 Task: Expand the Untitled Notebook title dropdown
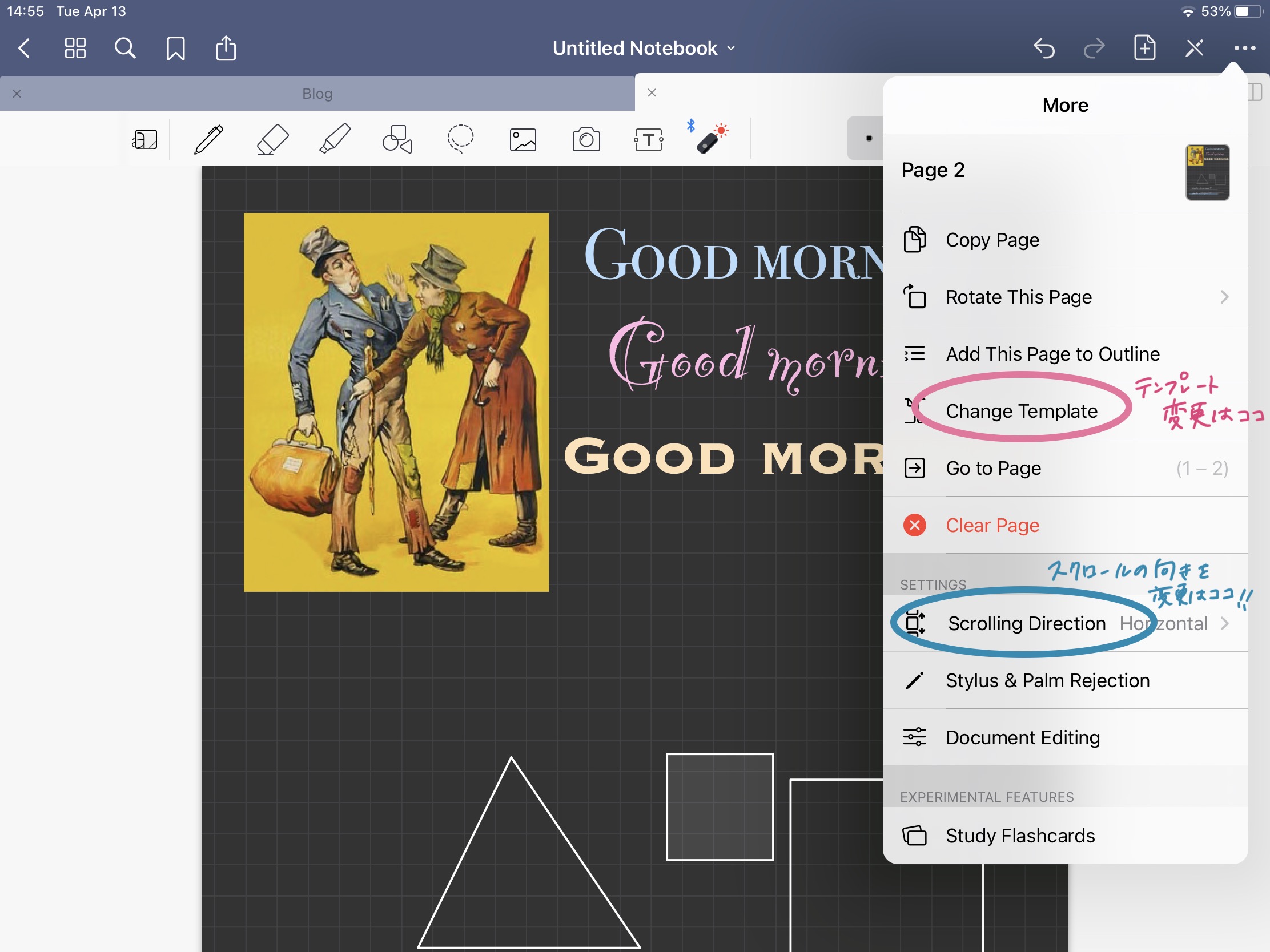(643, 48)
